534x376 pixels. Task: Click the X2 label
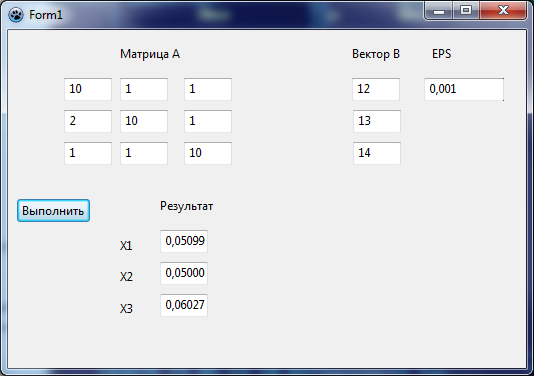point(126,277)
